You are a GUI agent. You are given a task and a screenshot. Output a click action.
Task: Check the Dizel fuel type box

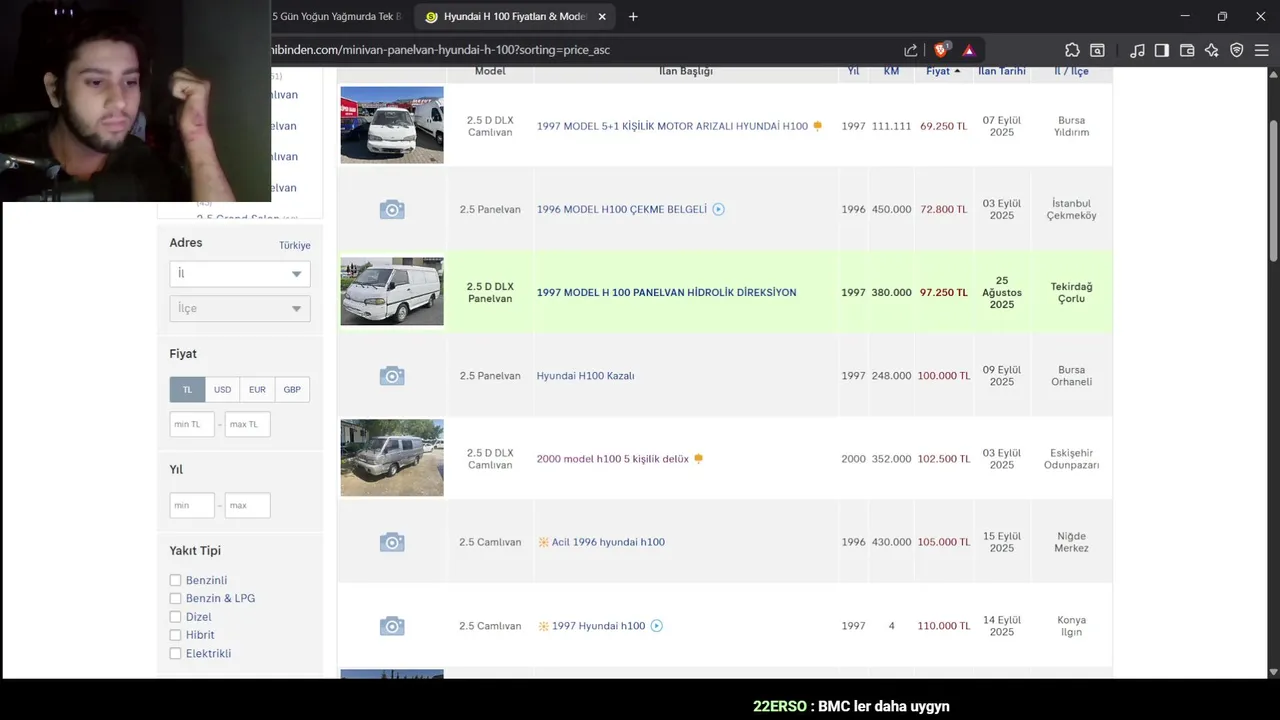175,617
